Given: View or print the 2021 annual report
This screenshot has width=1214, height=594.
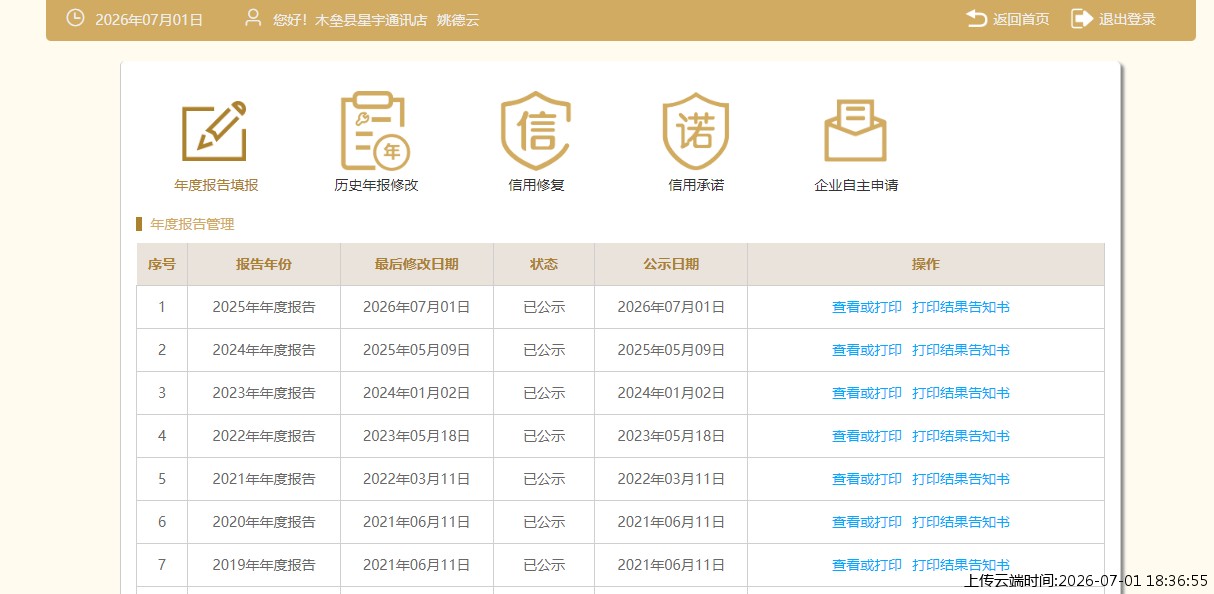Looking at the screenshot, I should click(x=867, y=479).
